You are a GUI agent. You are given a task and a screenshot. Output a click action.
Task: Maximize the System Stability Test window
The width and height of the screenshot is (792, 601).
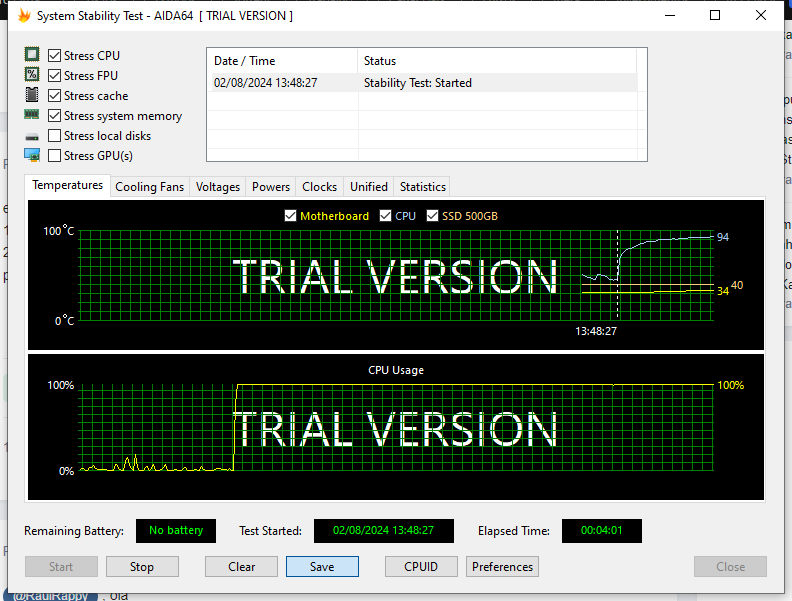coord(715,16)
